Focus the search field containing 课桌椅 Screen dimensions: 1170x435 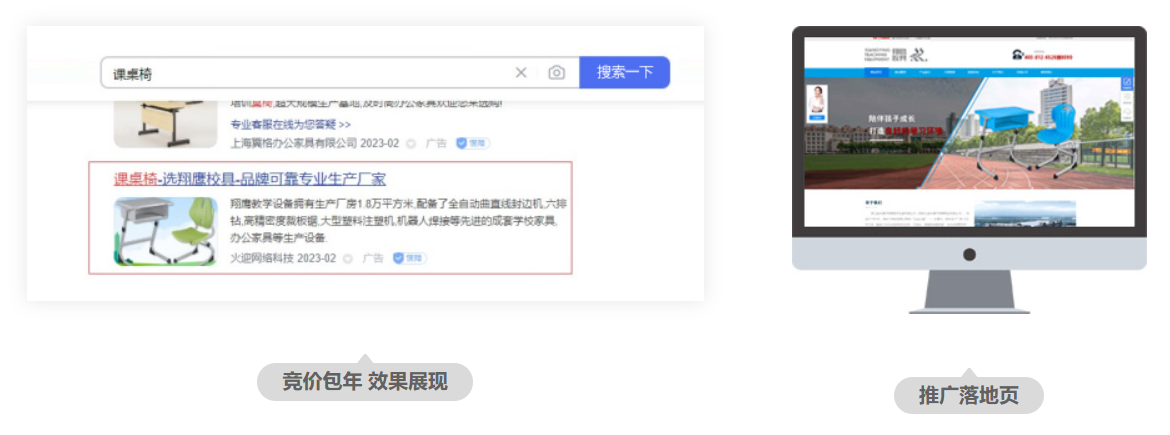300,73
